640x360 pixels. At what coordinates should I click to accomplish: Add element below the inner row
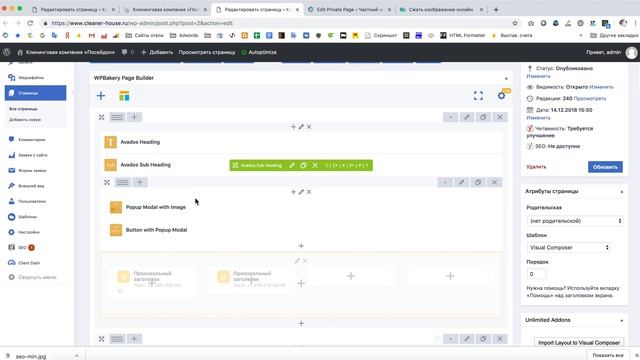pos(301,246)
